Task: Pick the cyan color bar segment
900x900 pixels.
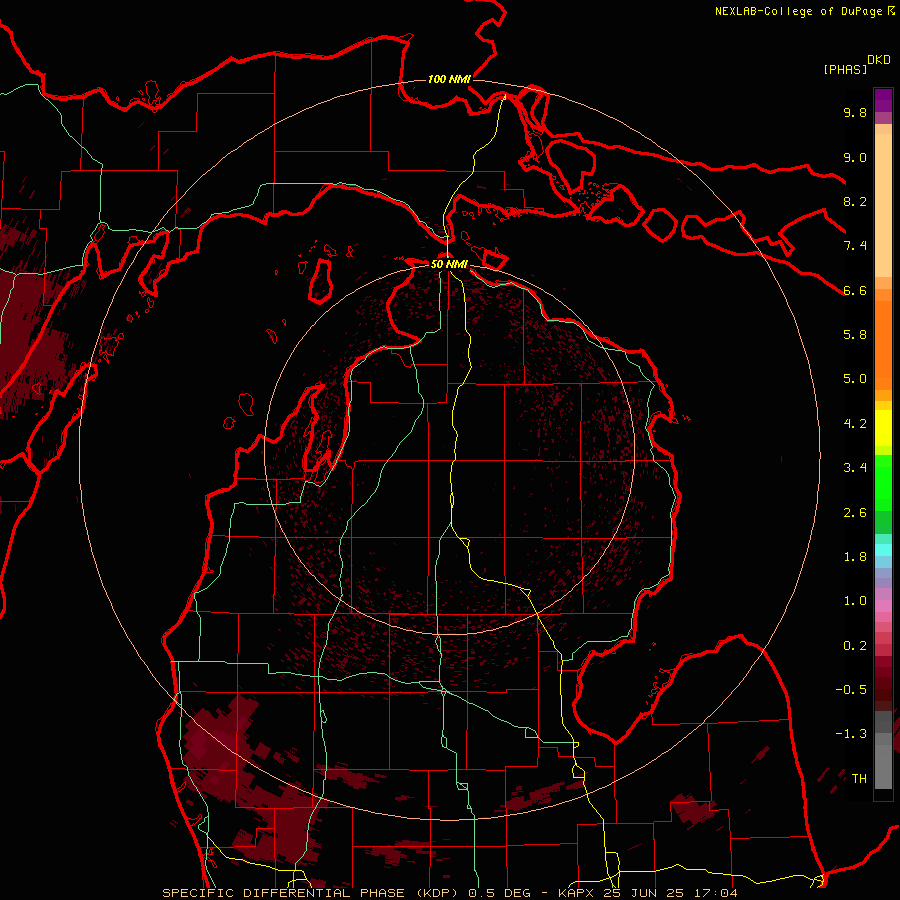Action: pyautogui.click(x=883, y=550)
